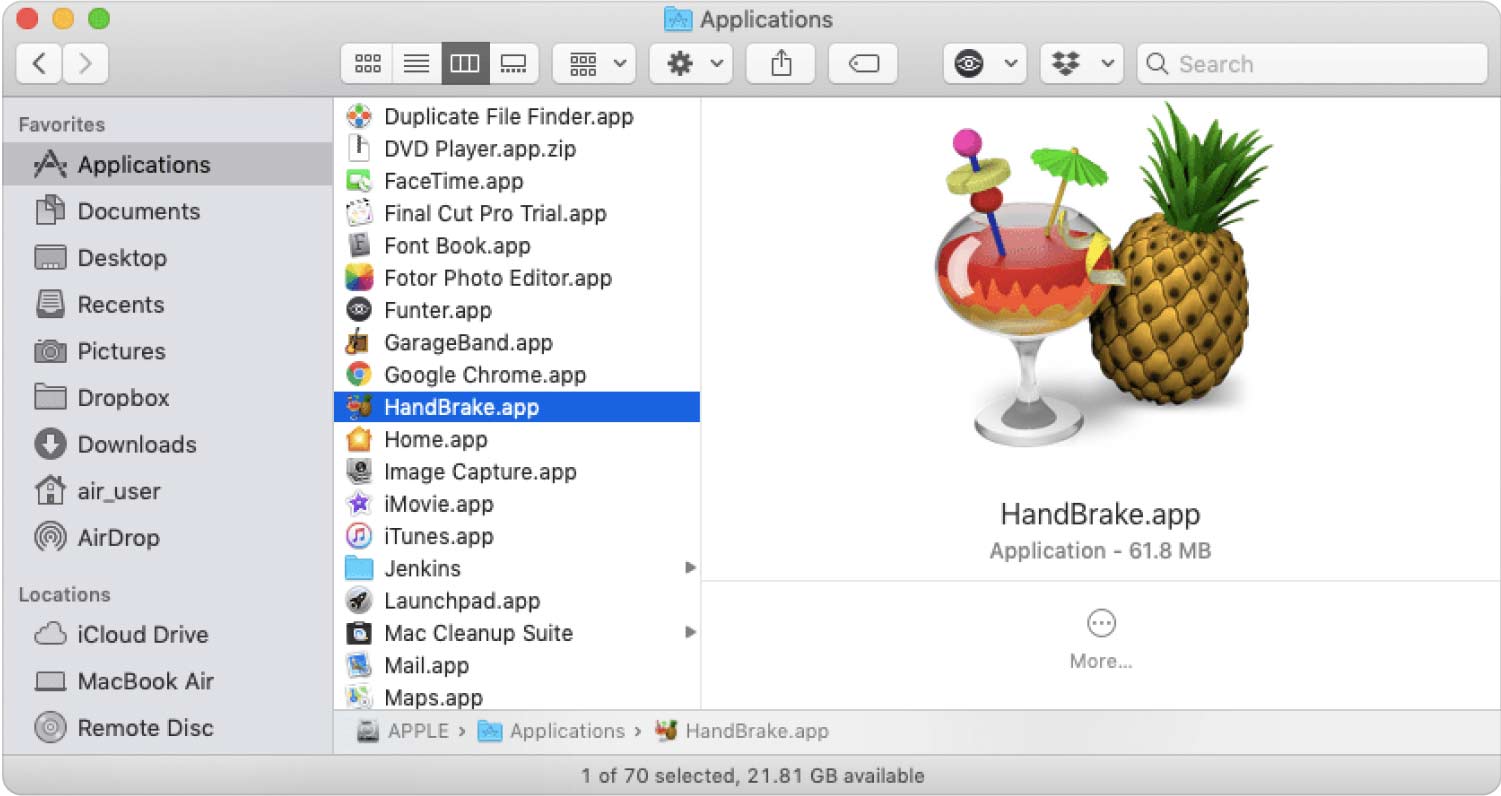Open air_user home folder in sidebar
This screenshot has height=796, width=1501.
coord(167,491)
